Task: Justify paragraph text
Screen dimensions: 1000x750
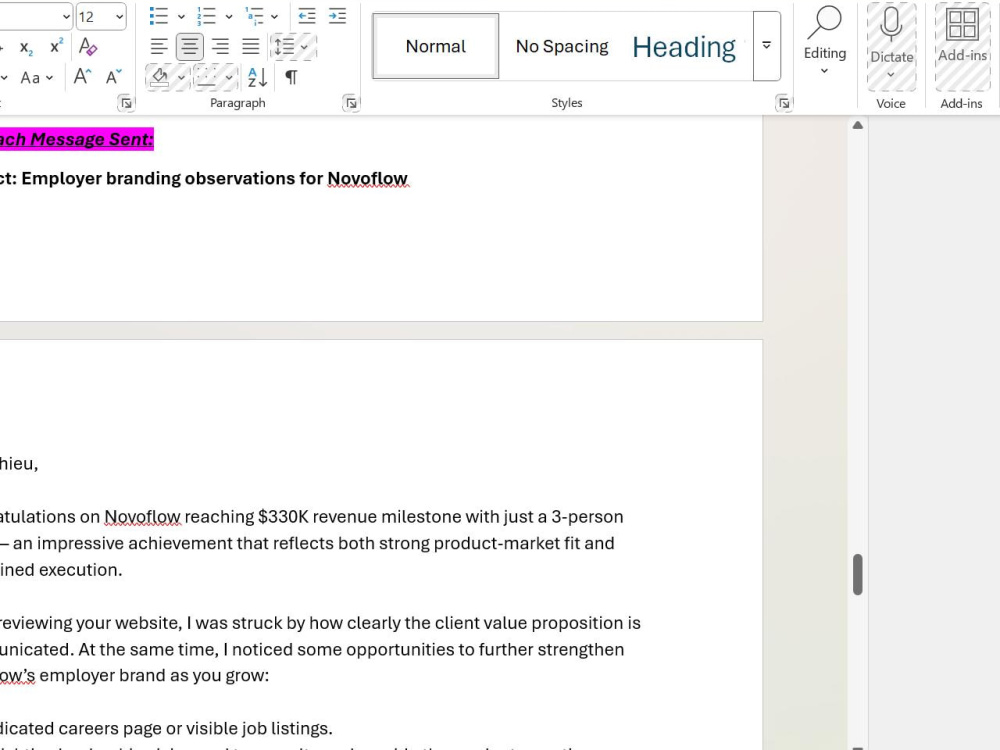Action: click(x=251, y=47)
